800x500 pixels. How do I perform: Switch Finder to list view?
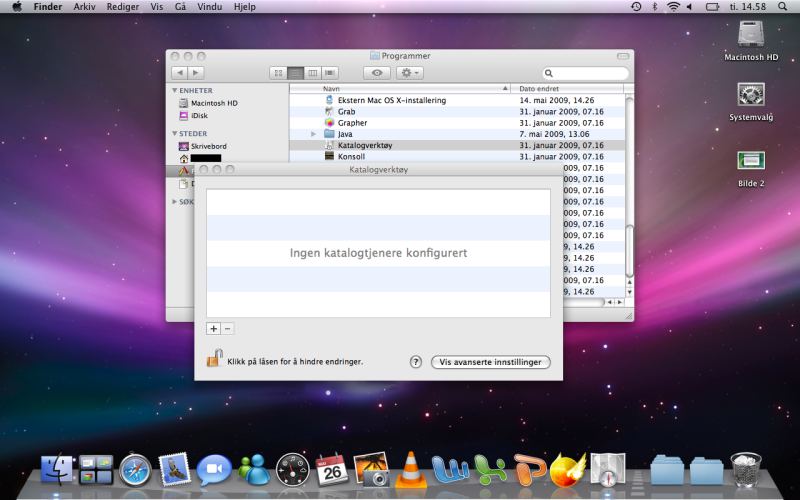point(295,73)
